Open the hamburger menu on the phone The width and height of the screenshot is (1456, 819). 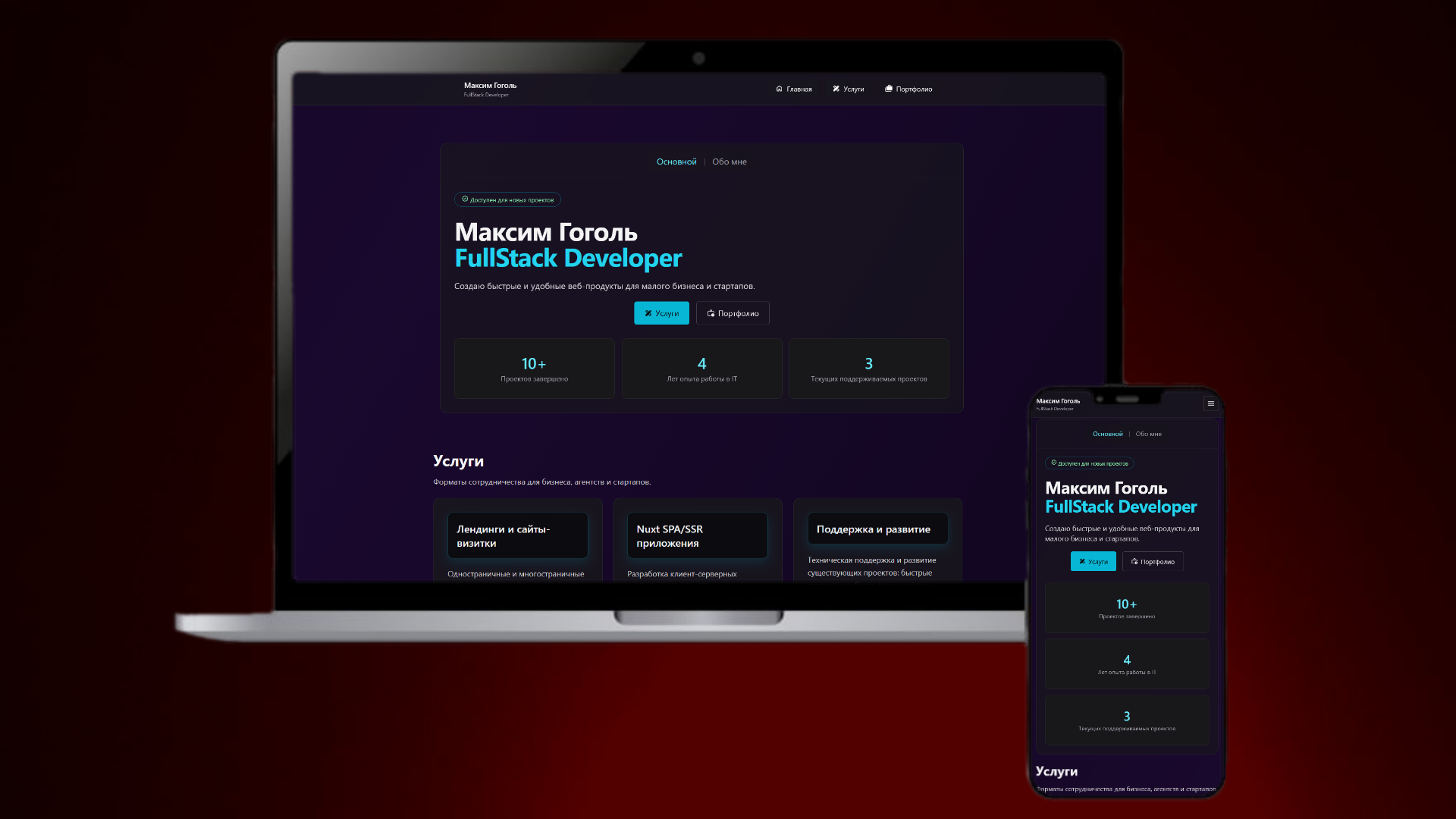pos(1210,403)
